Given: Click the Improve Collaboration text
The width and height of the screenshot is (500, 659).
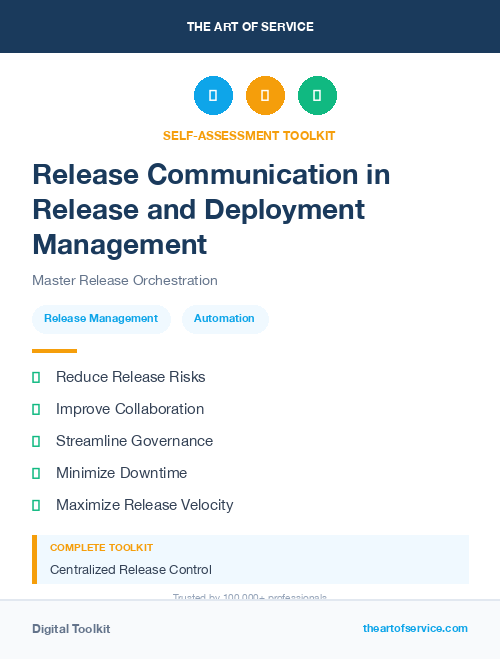Looking at the screenshot, I should [x=130, y=409].
